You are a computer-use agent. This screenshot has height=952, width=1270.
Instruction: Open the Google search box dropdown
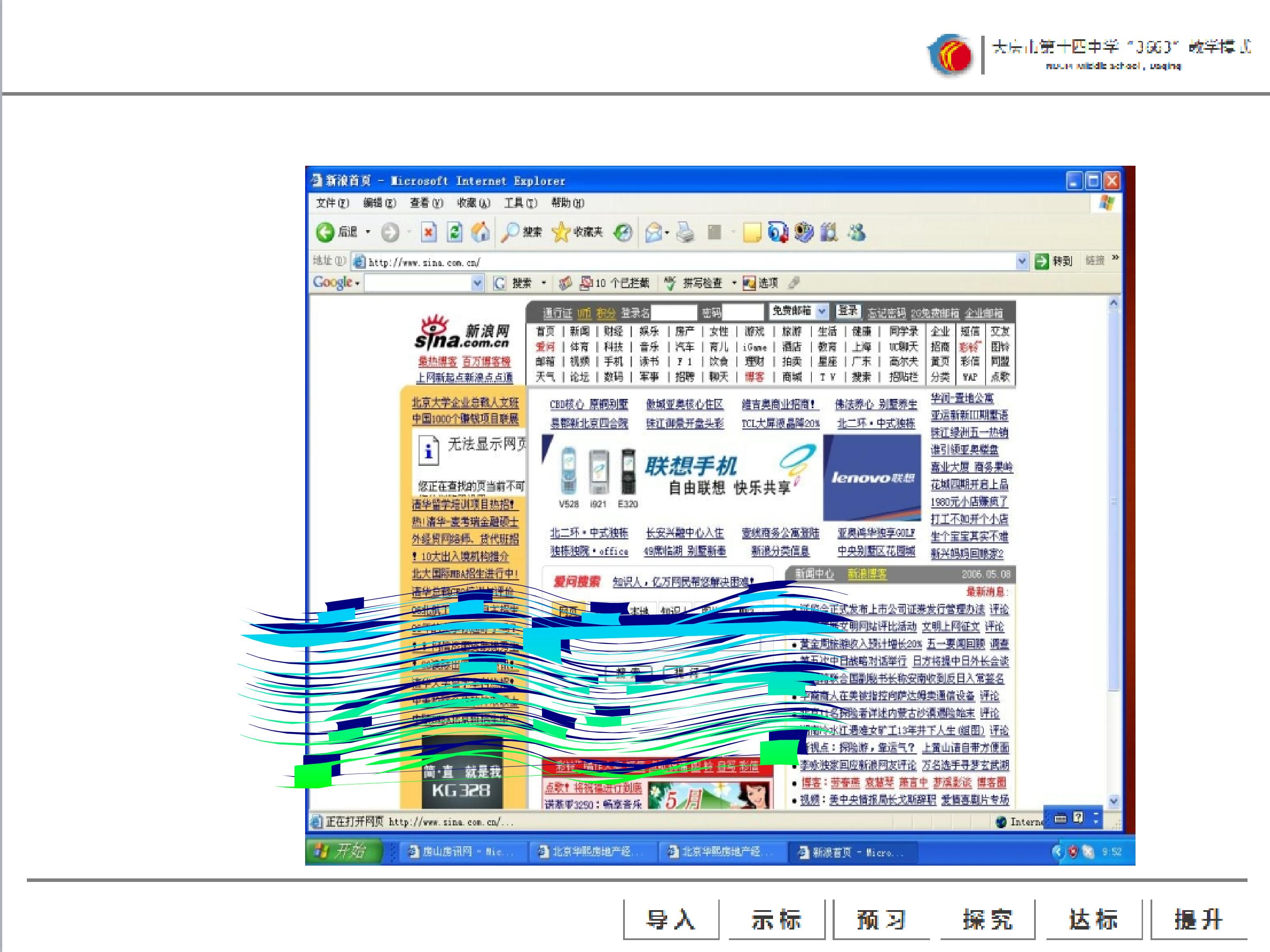point(477,283)
